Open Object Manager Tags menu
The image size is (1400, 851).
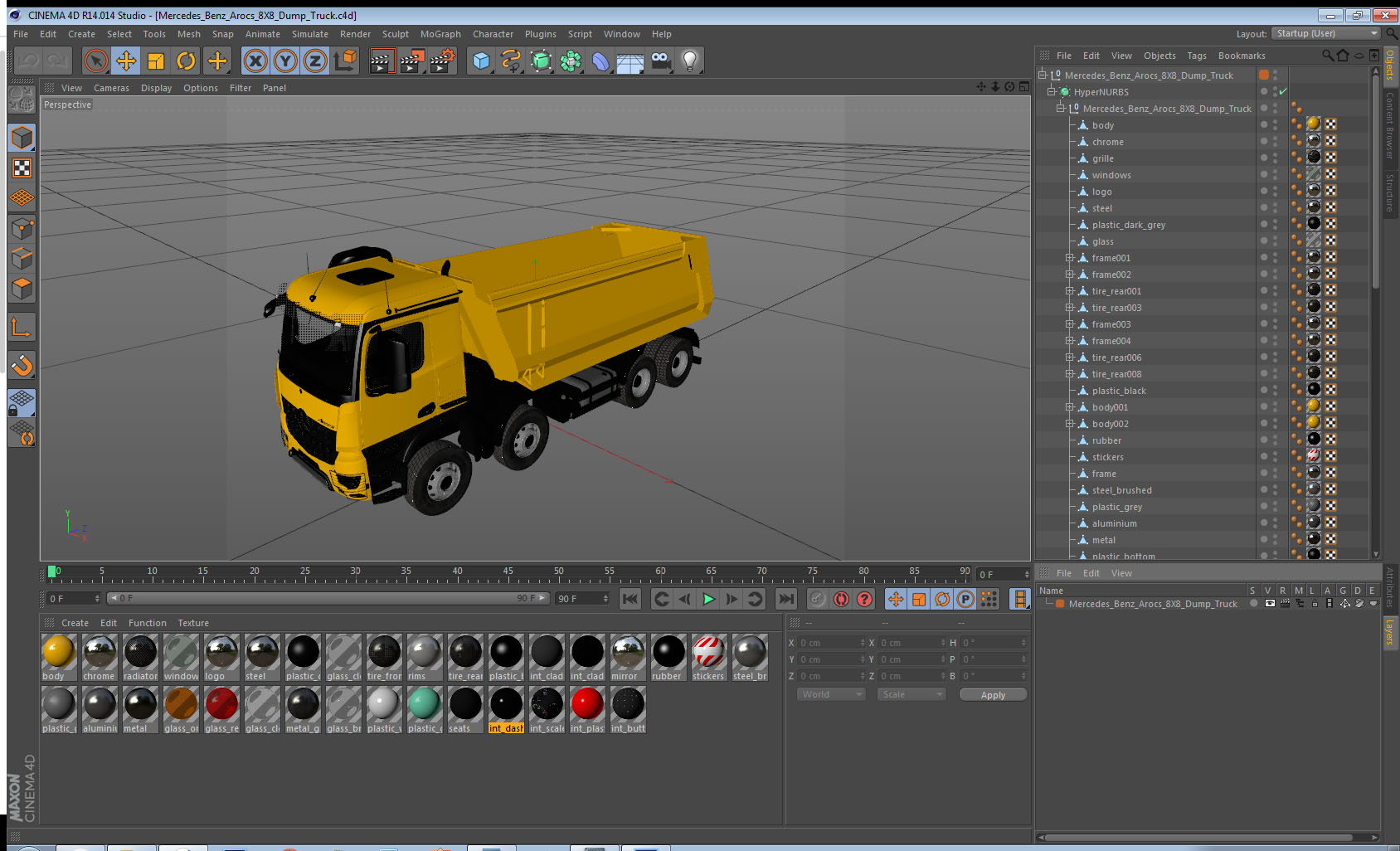(1197, 56)
